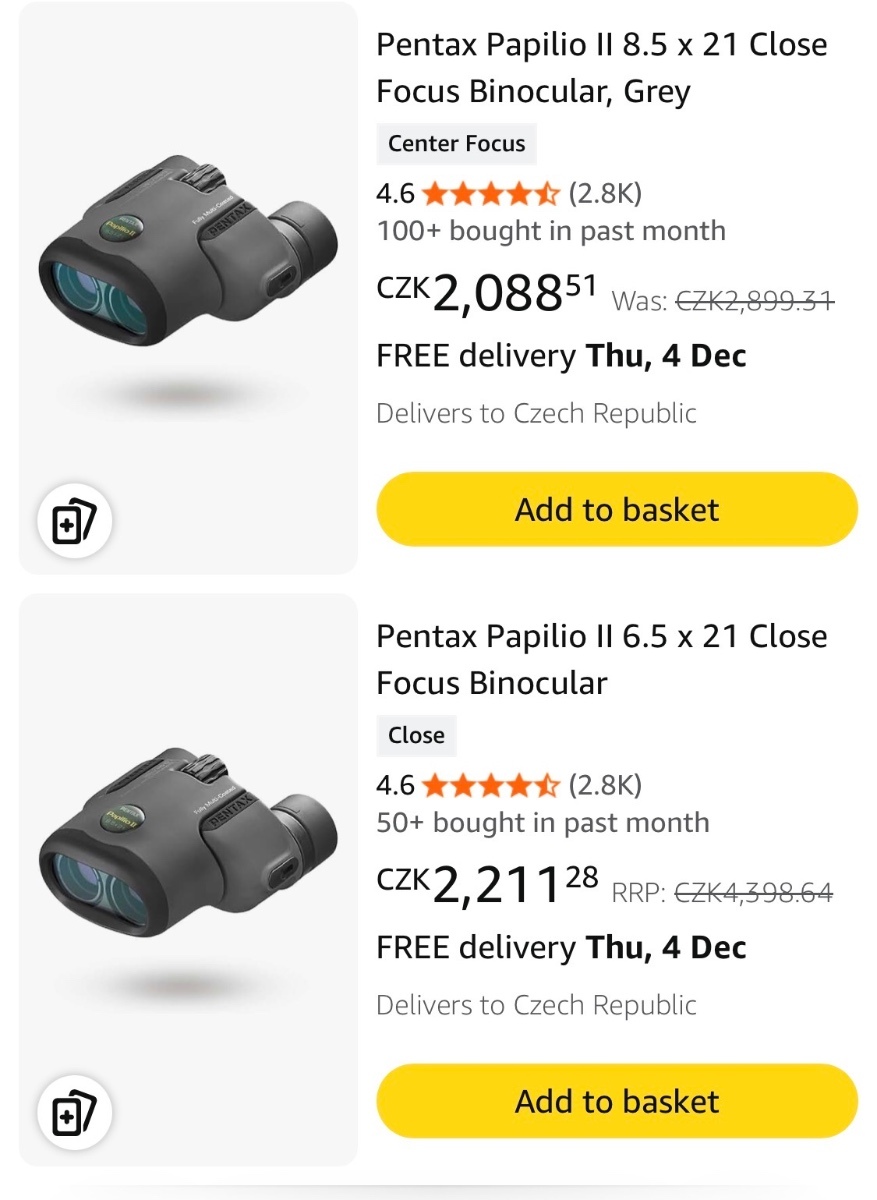This screenshot has height=1200, width=877.
Task: Click the Was CZK2,899.31 strikethrough price
Action: click(x=754, y=301)
